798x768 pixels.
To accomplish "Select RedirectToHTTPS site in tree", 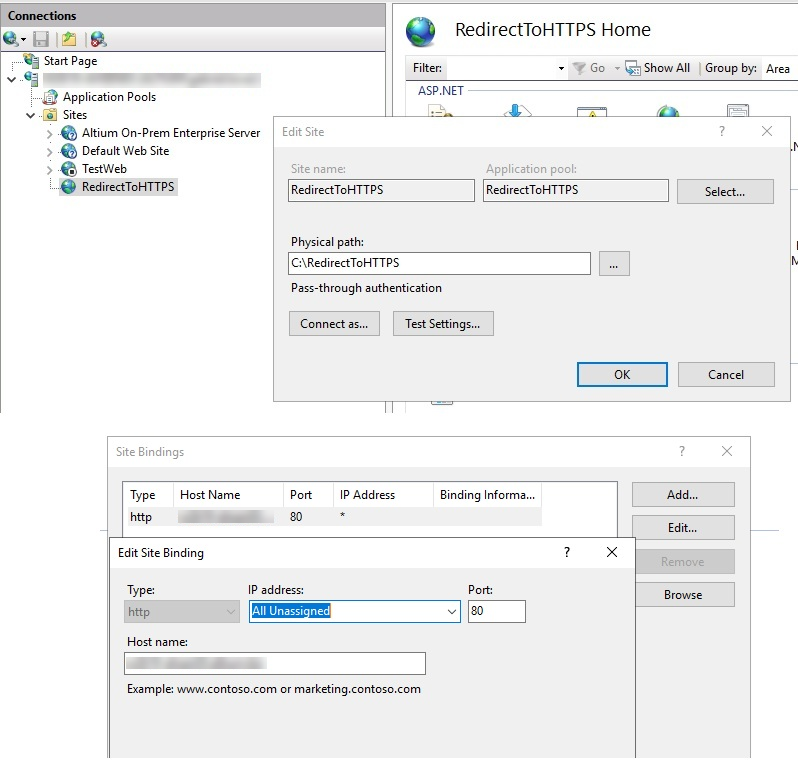I will tap(128, 187).
